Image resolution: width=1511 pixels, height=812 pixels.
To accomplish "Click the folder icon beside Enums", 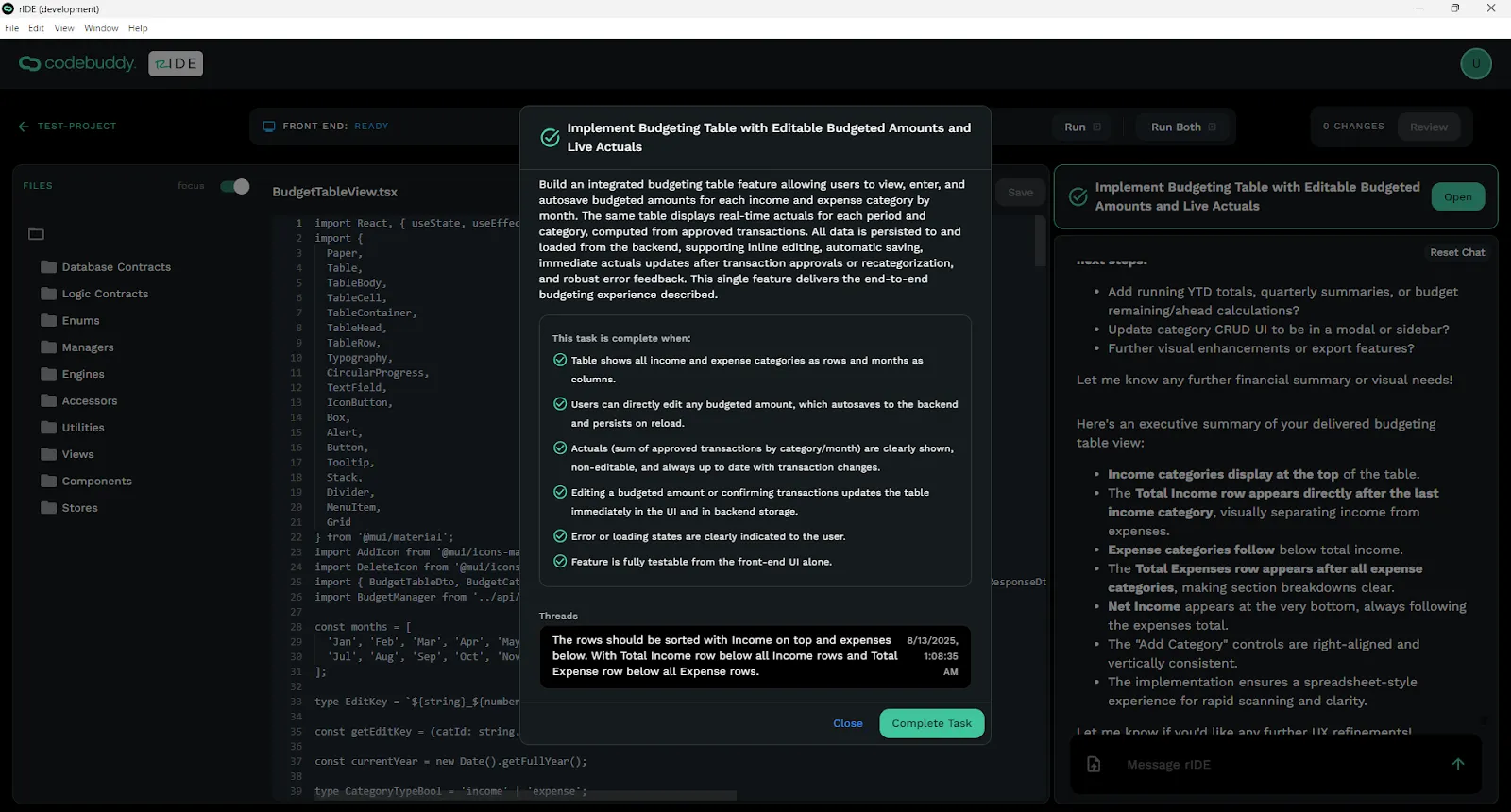I will click(x=49, y=320).
